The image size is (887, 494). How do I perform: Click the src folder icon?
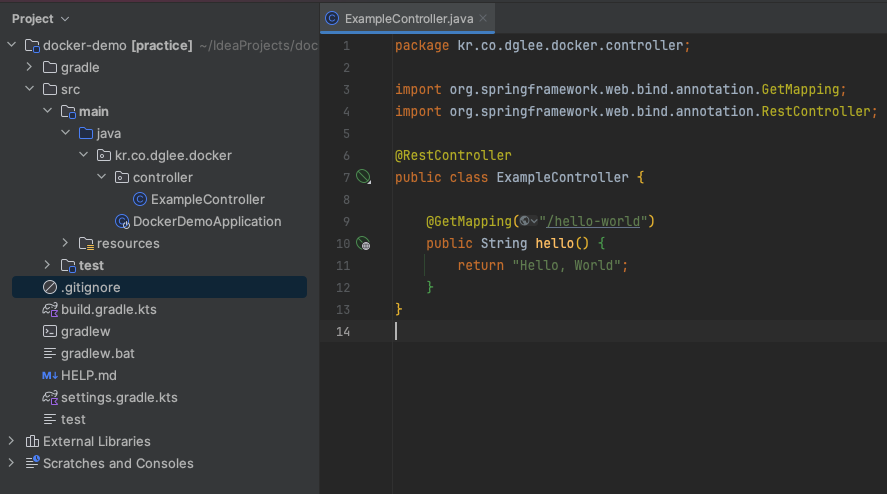click(50, 89)
